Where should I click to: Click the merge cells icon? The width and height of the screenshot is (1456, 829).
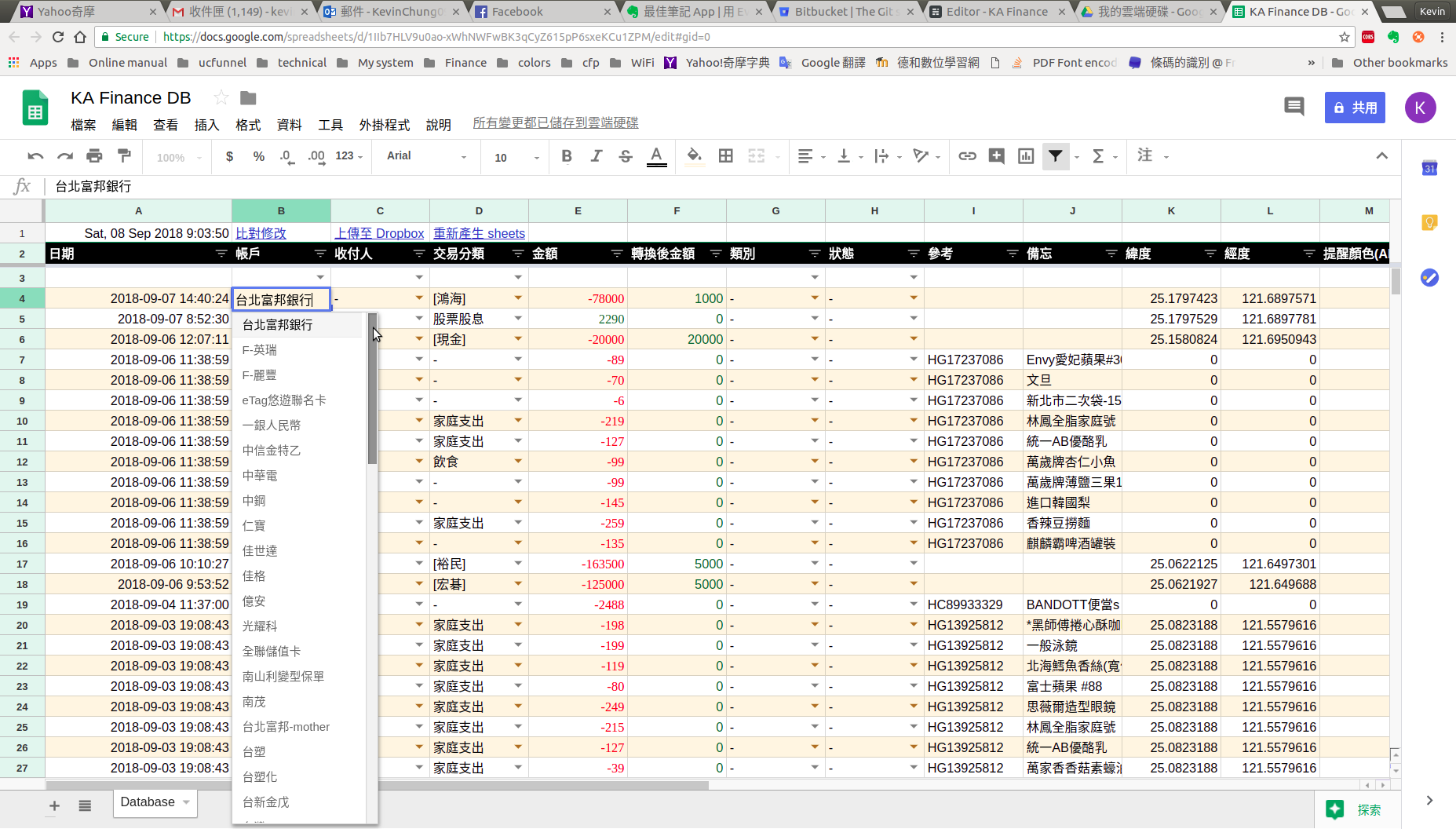click(x=757, y=156)
